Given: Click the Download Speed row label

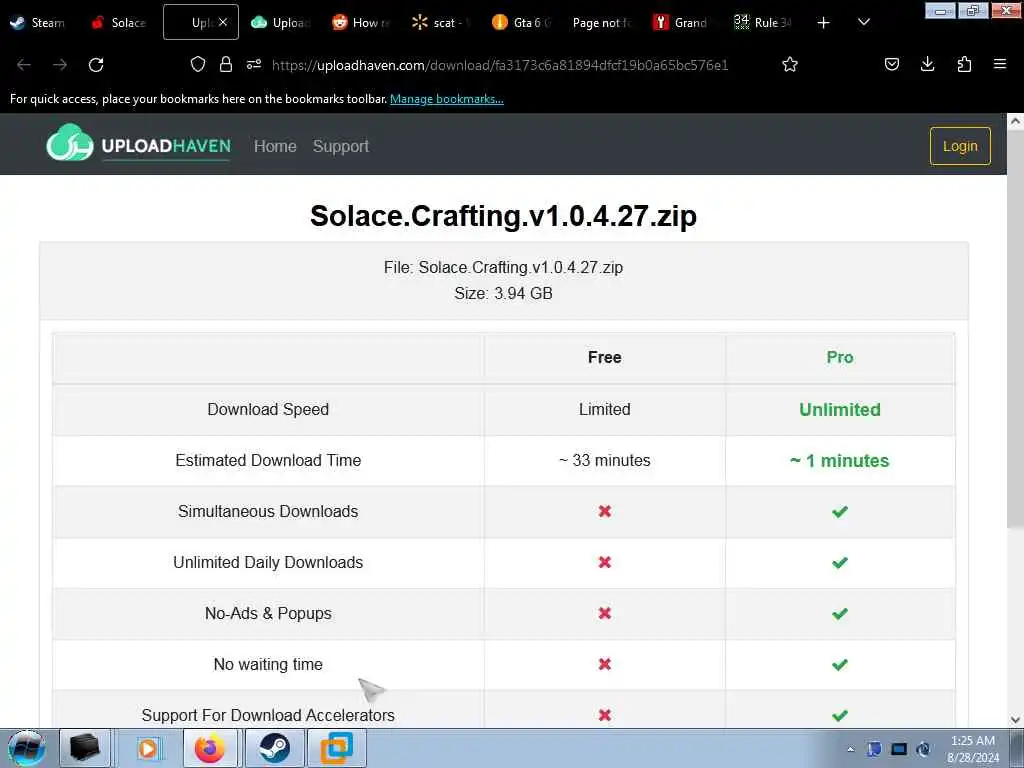Looking at the screenshot, I should (x=268, y=409).
